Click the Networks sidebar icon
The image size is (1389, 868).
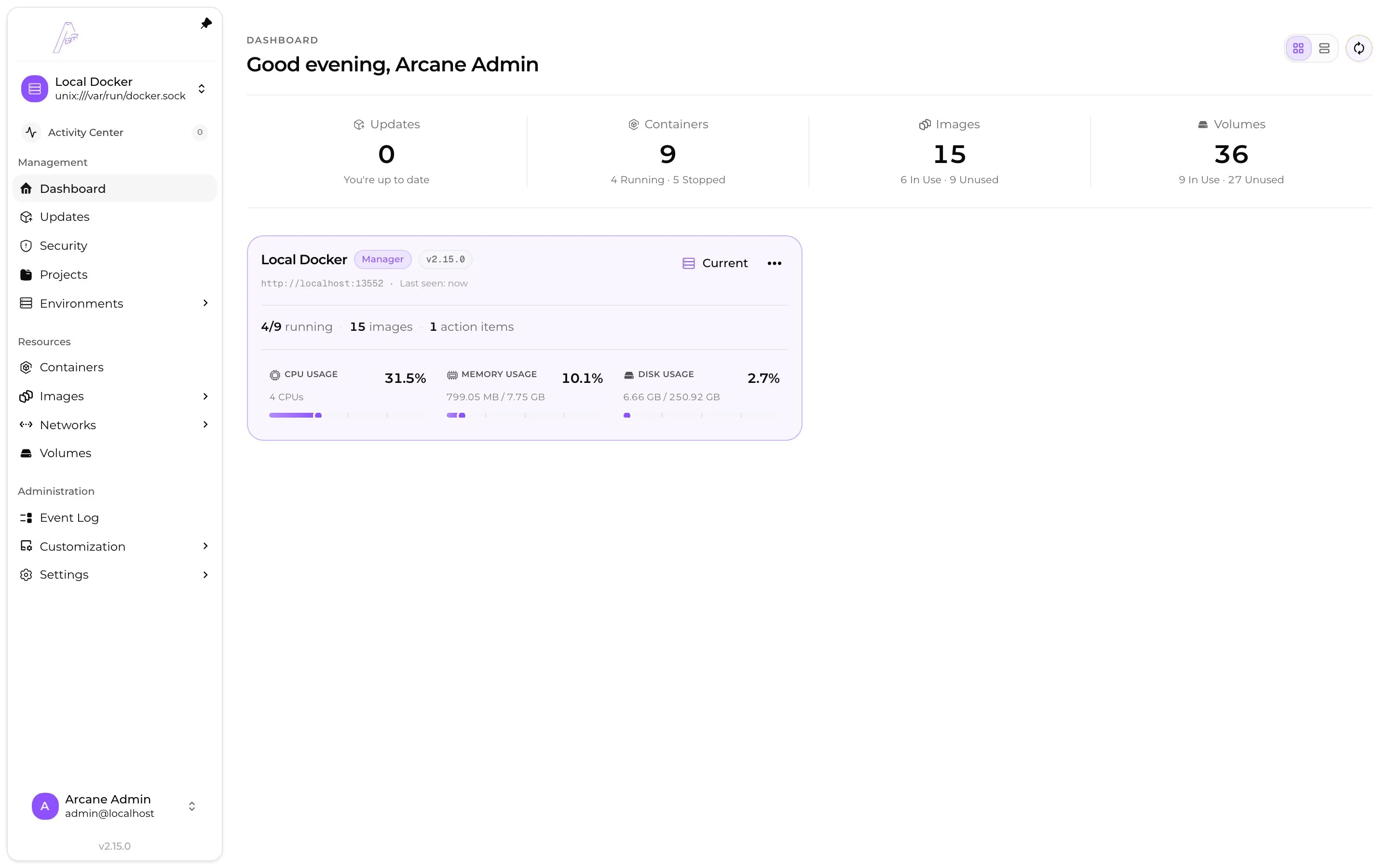pos(26,425)
